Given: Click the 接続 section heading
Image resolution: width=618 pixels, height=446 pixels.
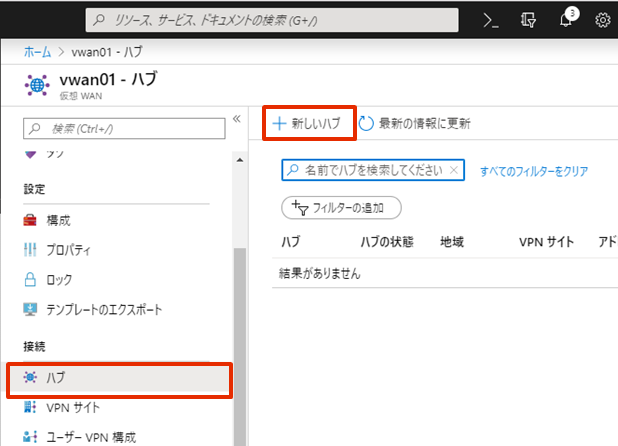Looking at the screenshot, I should click(34, 346).
